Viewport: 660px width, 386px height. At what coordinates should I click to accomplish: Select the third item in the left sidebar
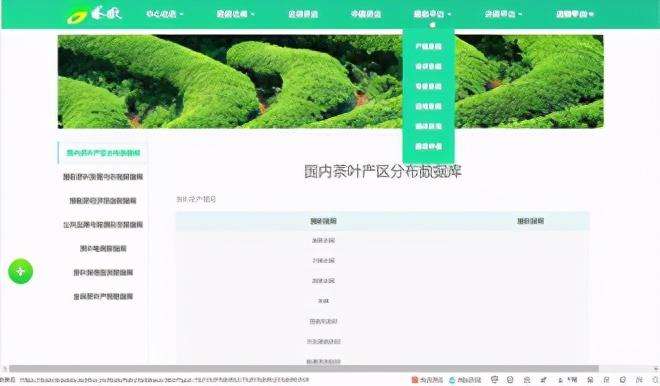pos(103,201)
